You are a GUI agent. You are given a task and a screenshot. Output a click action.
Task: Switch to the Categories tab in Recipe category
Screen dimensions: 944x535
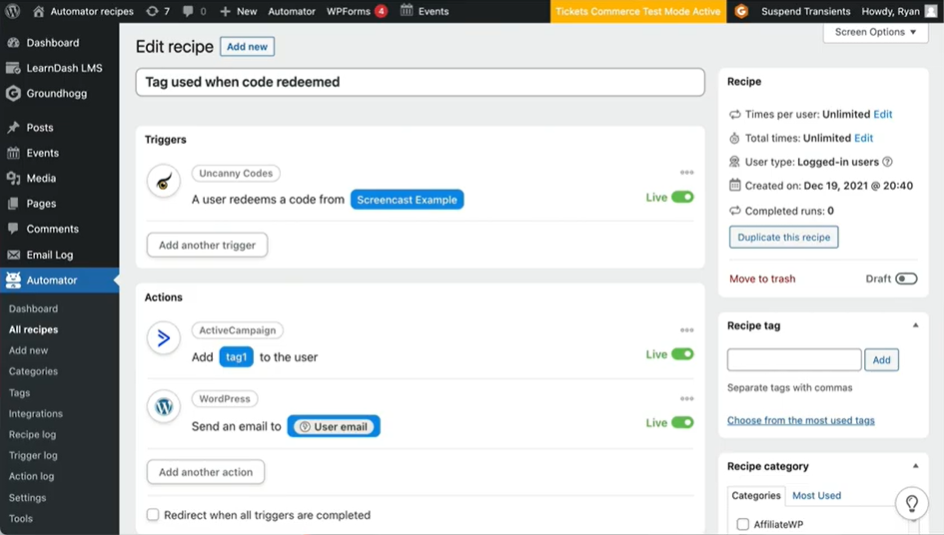point(756,495)
